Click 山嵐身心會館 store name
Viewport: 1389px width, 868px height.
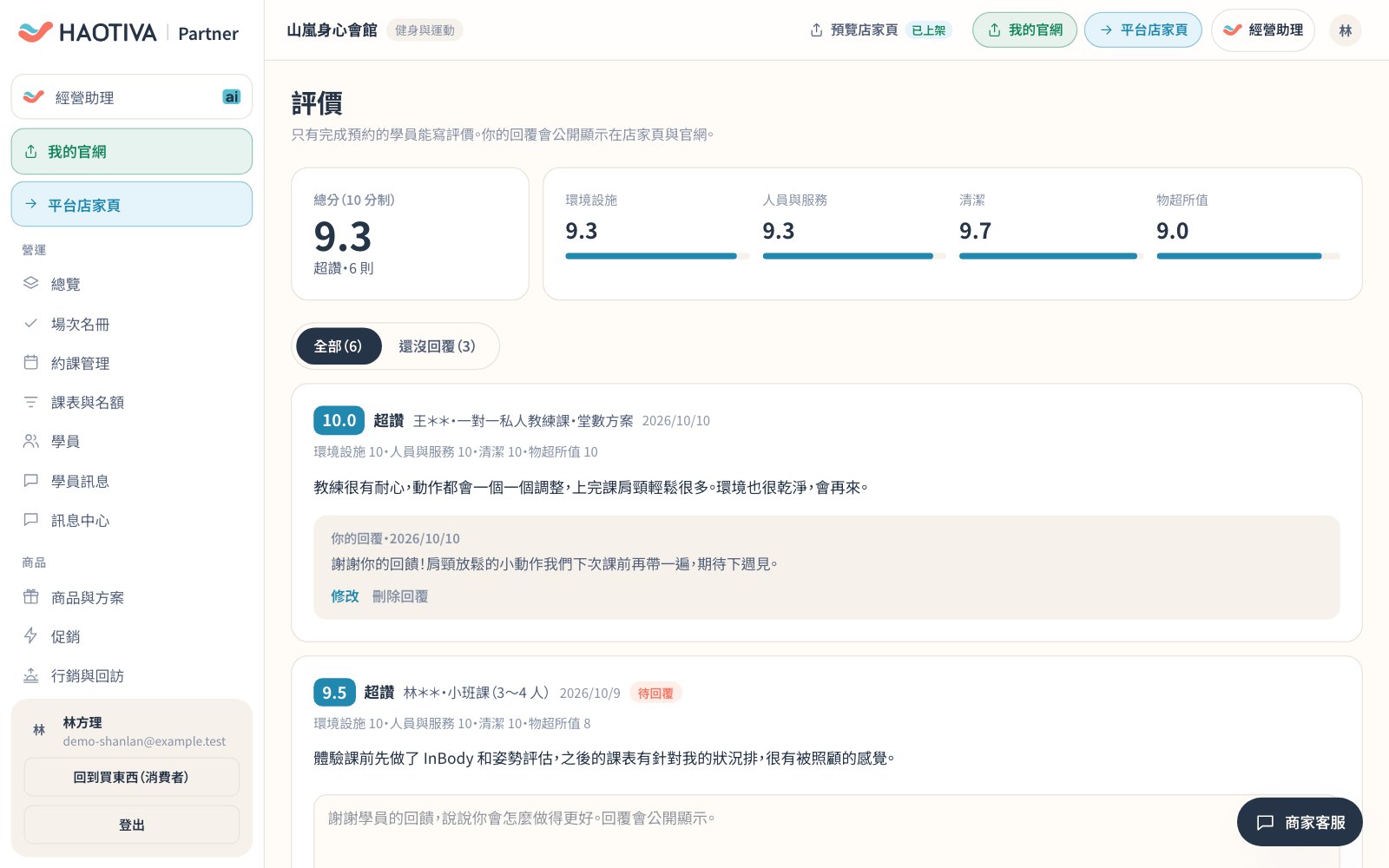pos(332,30)
